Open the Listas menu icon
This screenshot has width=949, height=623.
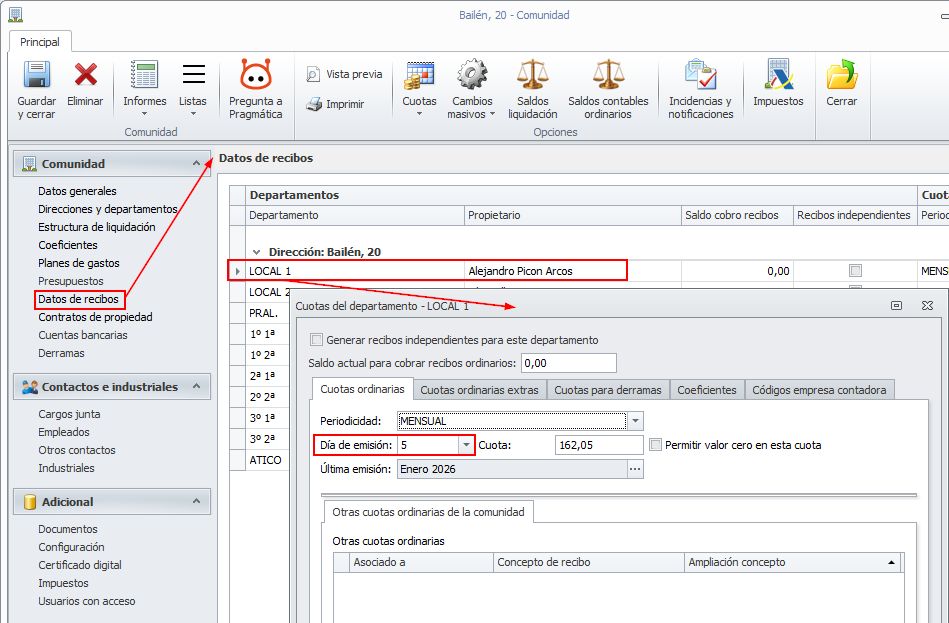(x=193, y=74)
